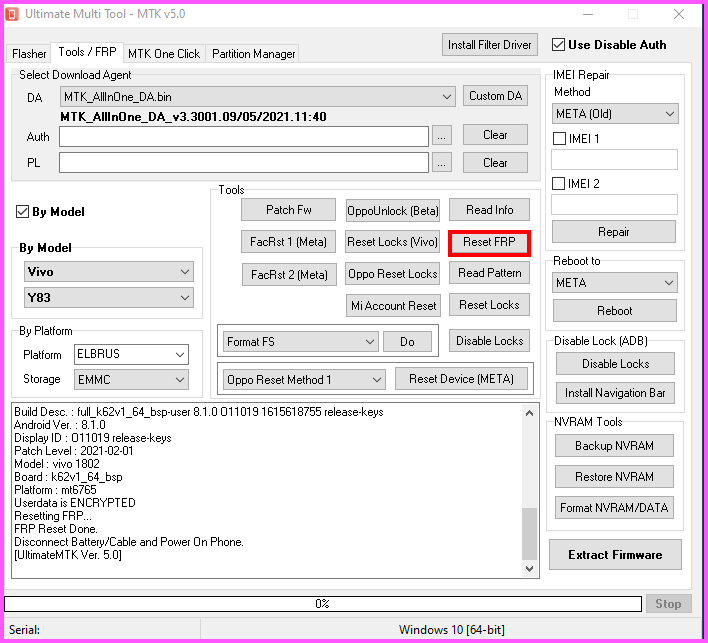Clear the Auth file field
708x643 pixels.
coord(495,135)
